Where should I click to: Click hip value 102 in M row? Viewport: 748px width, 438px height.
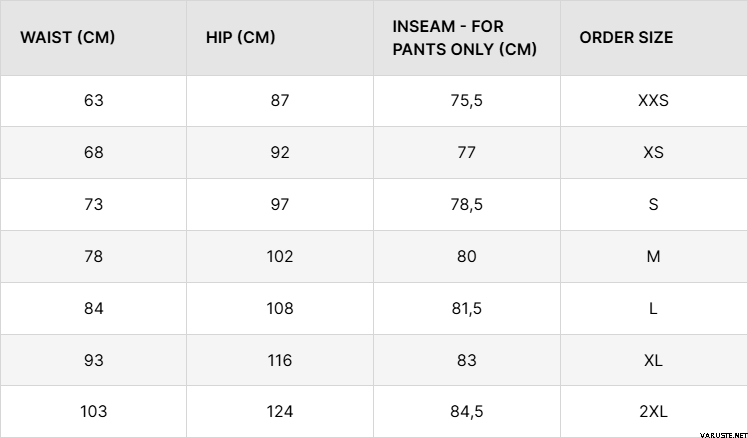(x=280, y=256)
